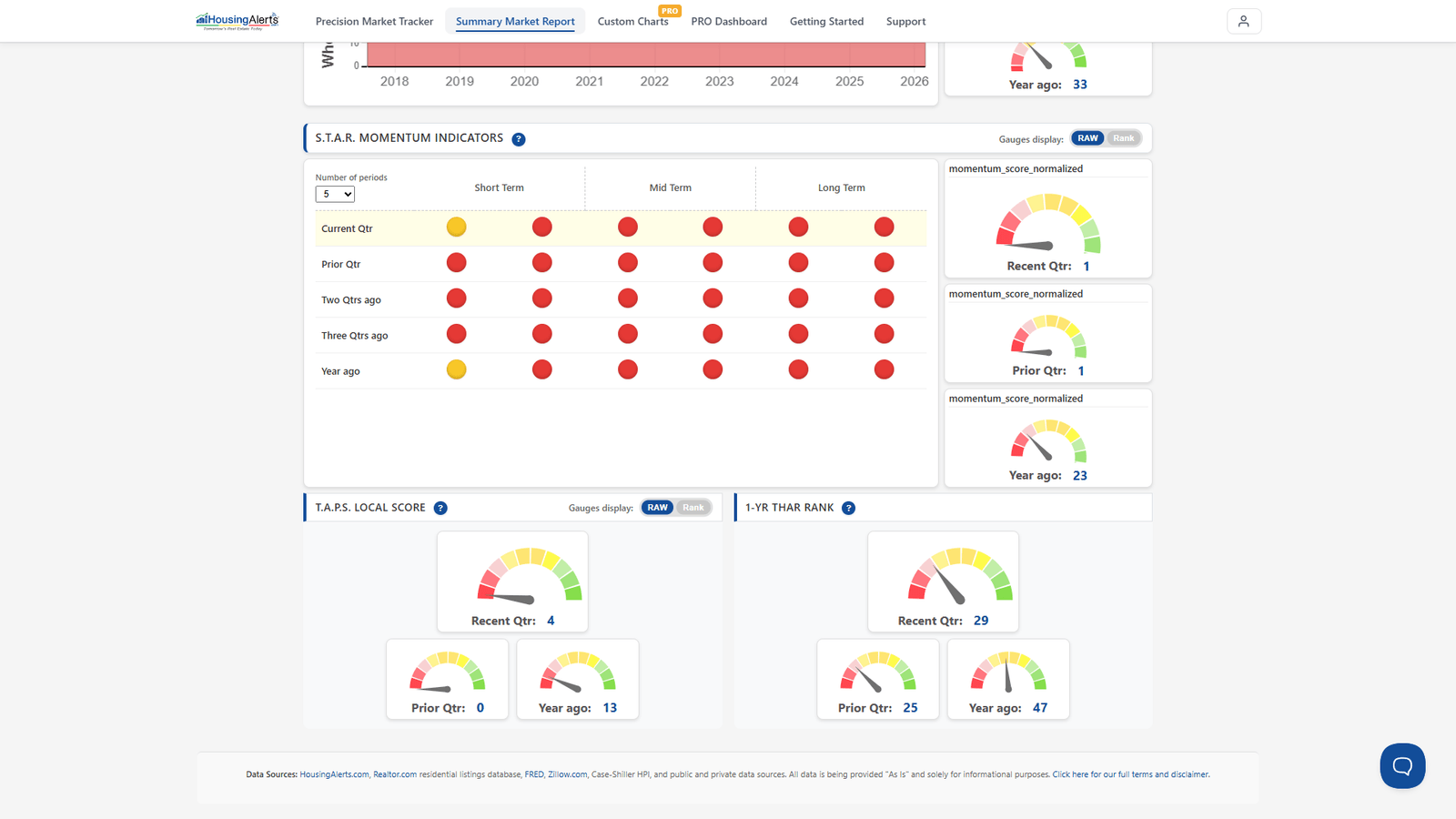Follow the Zillow.com link
Image resolution: width=1456 pixels, height=819 pixels.
pos(567,774)
